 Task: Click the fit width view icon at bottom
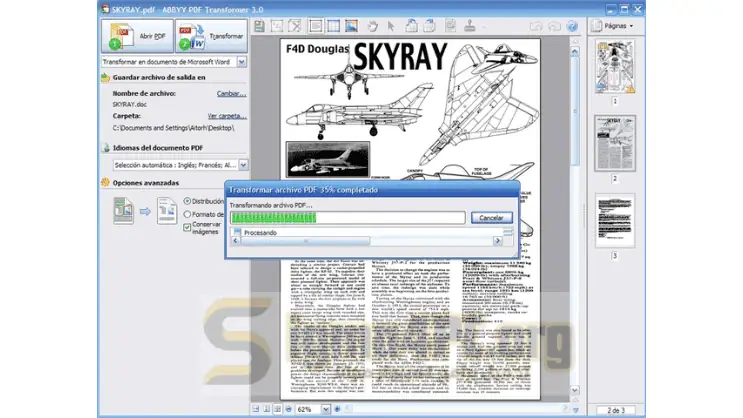(x=256, y=409)
